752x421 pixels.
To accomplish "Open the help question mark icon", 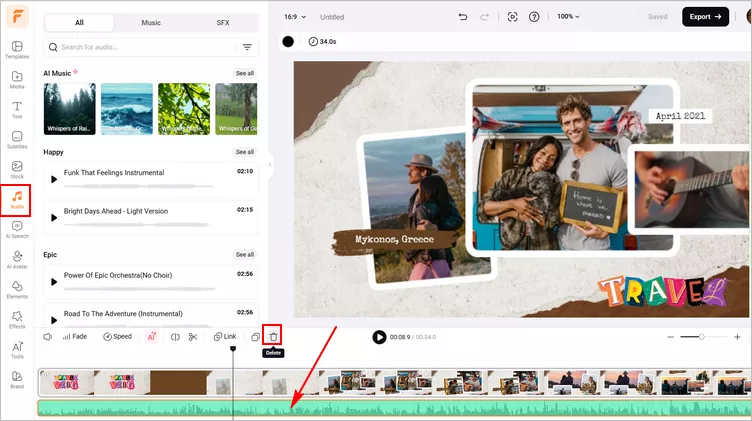I will pyautogui.click(x=534, y=17).
